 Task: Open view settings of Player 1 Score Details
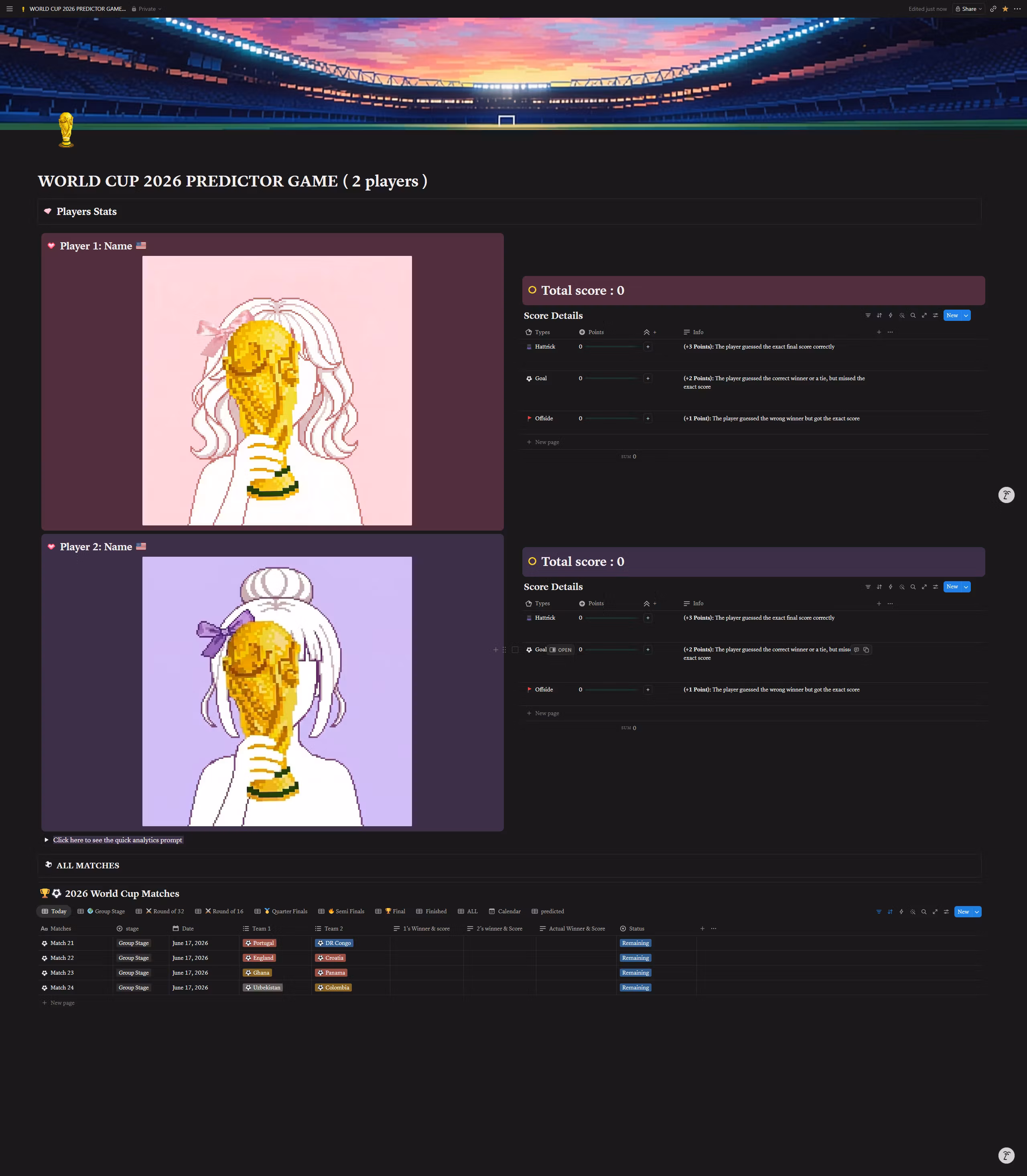point(936,315)
